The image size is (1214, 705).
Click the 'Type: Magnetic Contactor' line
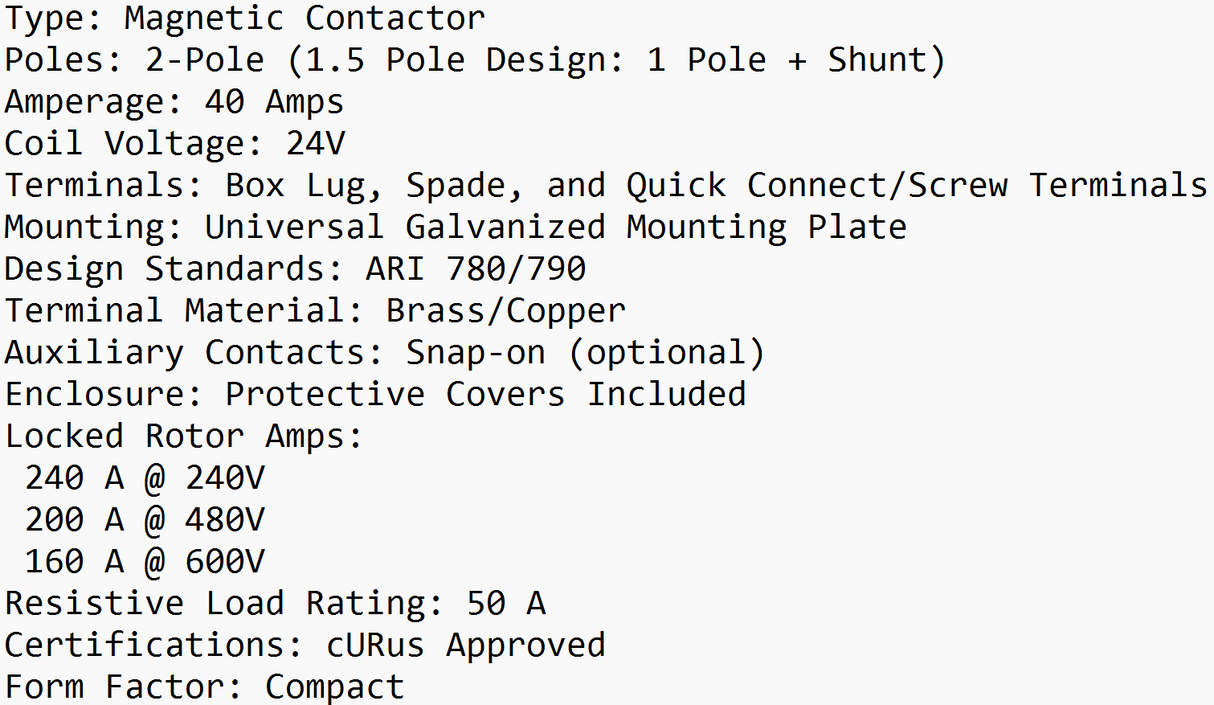[245, 18]
